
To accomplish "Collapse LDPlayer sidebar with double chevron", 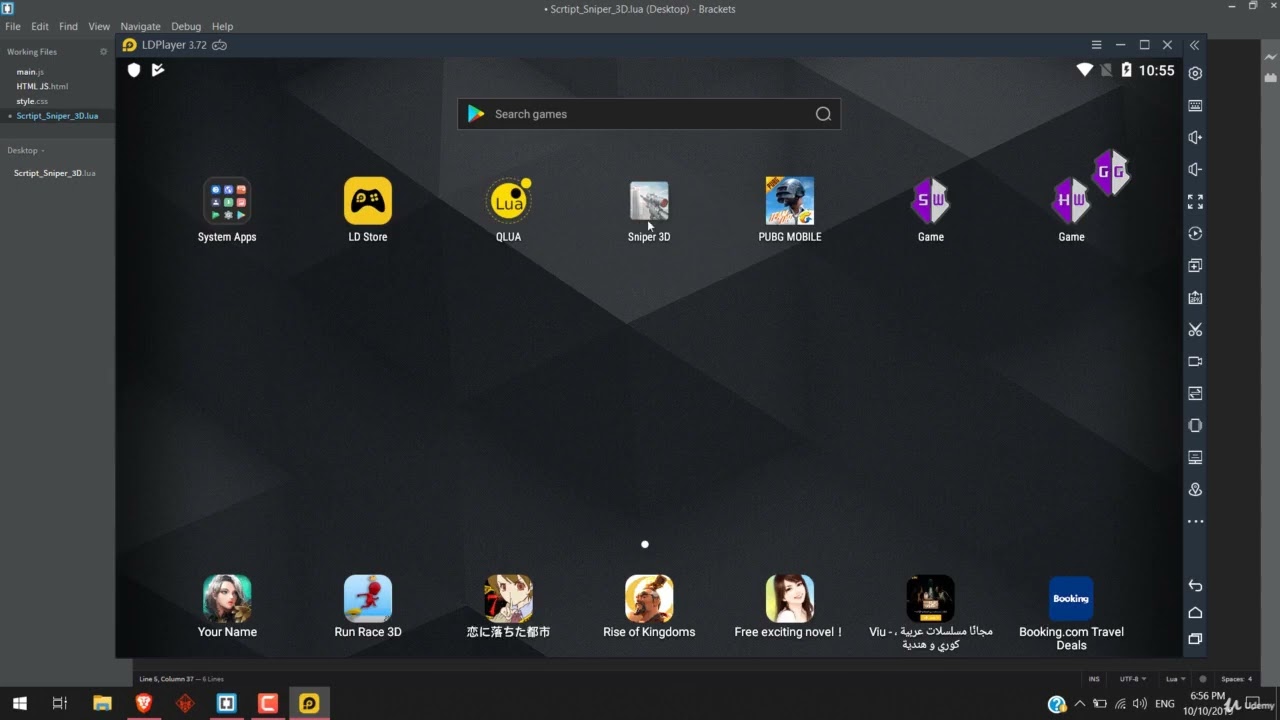I will click(1194, 45).
